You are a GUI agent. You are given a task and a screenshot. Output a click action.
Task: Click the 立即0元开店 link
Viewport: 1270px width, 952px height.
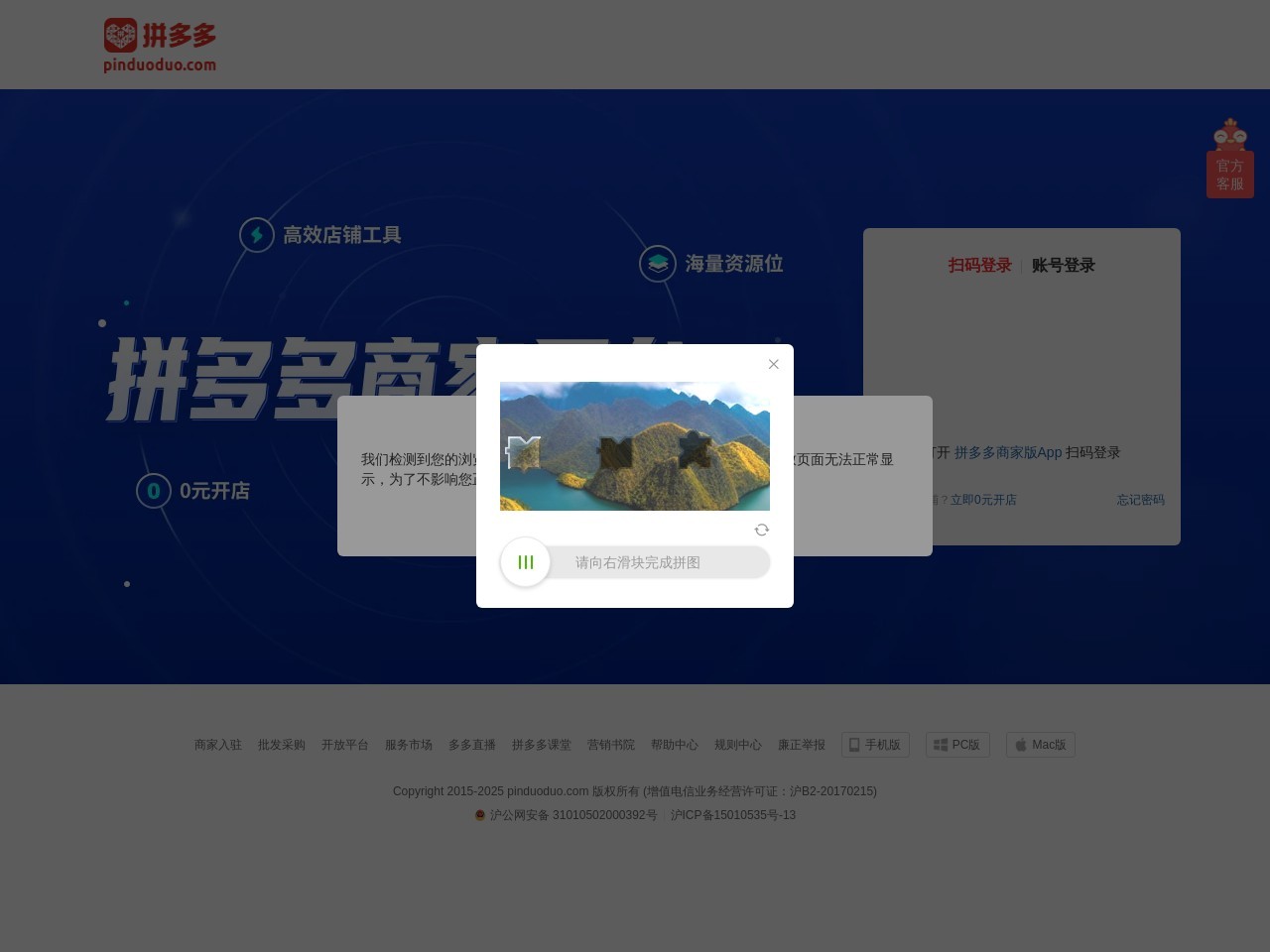[983, 500]
